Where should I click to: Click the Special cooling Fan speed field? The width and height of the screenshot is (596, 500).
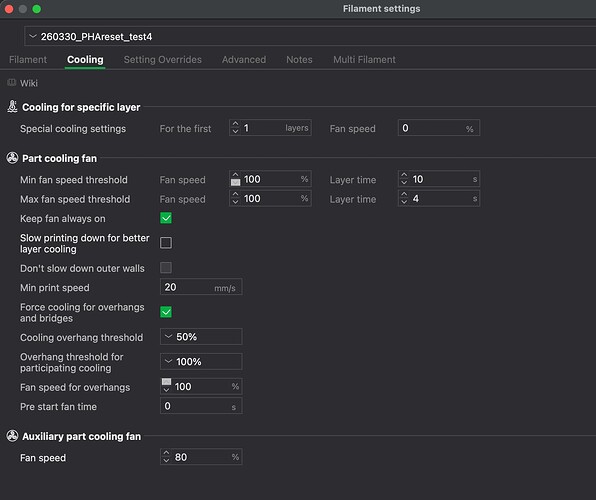coord(439,128)
